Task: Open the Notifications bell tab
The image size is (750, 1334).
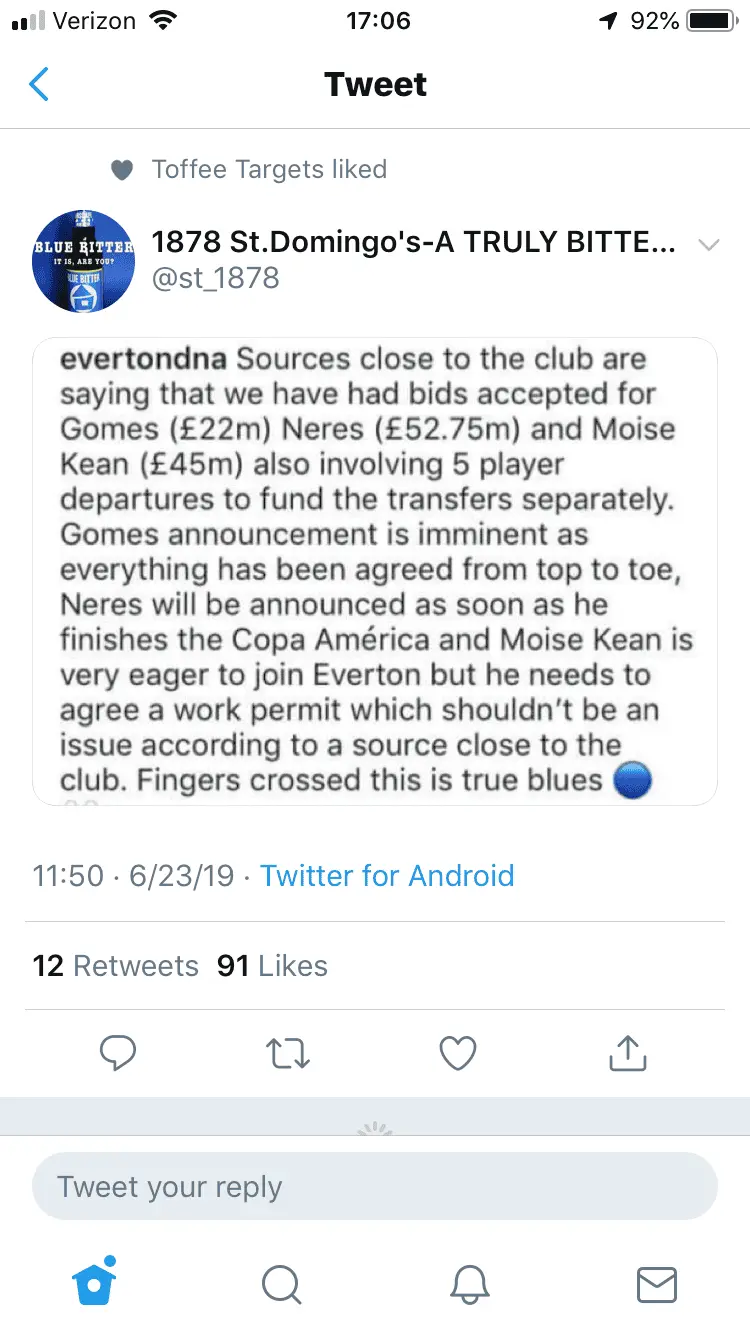Action: (469, 1284)
